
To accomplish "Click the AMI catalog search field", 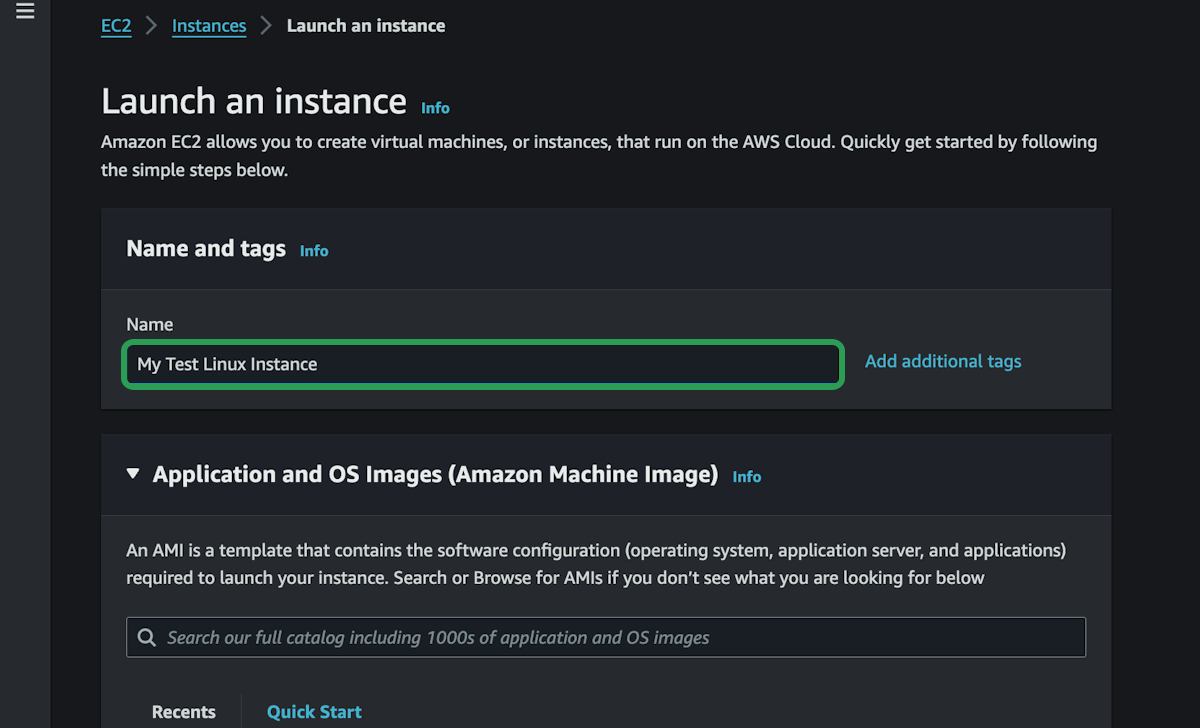I will (x=606, y=637).
